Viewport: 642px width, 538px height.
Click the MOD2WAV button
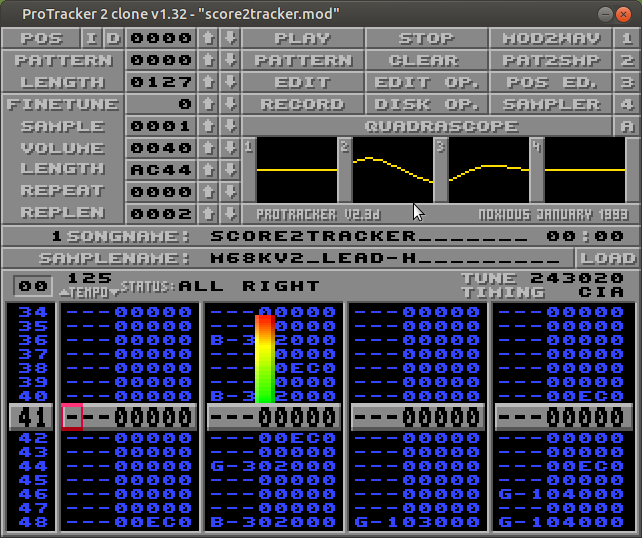coord(551,38)
